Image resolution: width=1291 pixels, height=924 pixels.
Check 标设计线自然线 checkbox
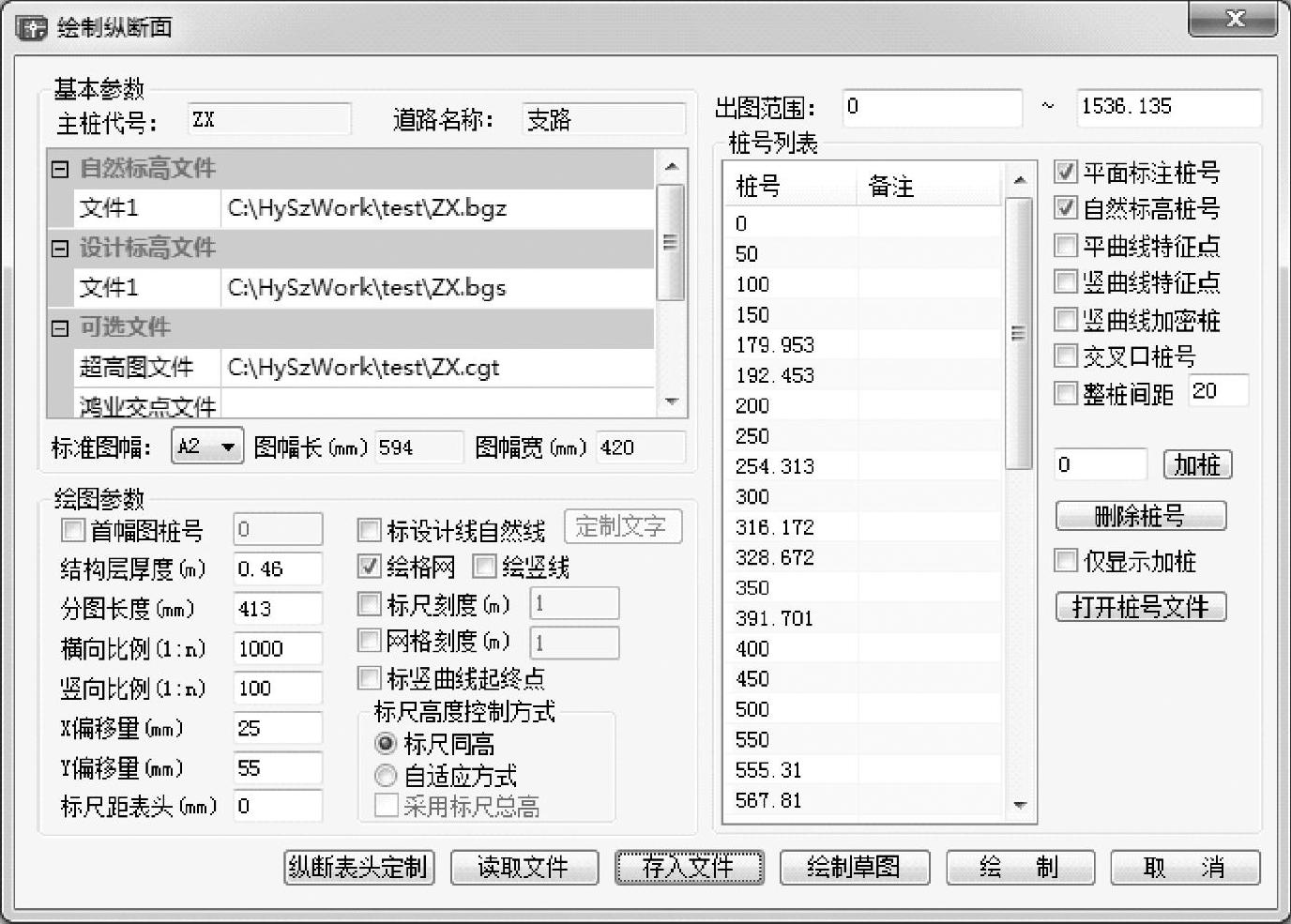click(369, 531)
